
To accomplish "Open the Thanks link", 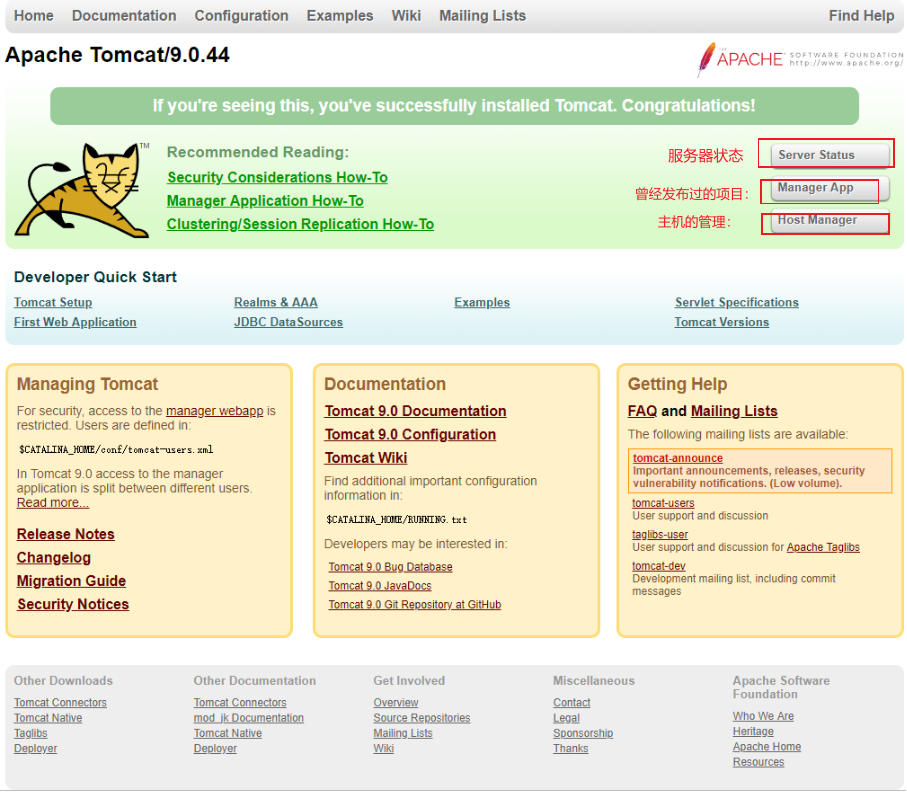I will point(570,748).
